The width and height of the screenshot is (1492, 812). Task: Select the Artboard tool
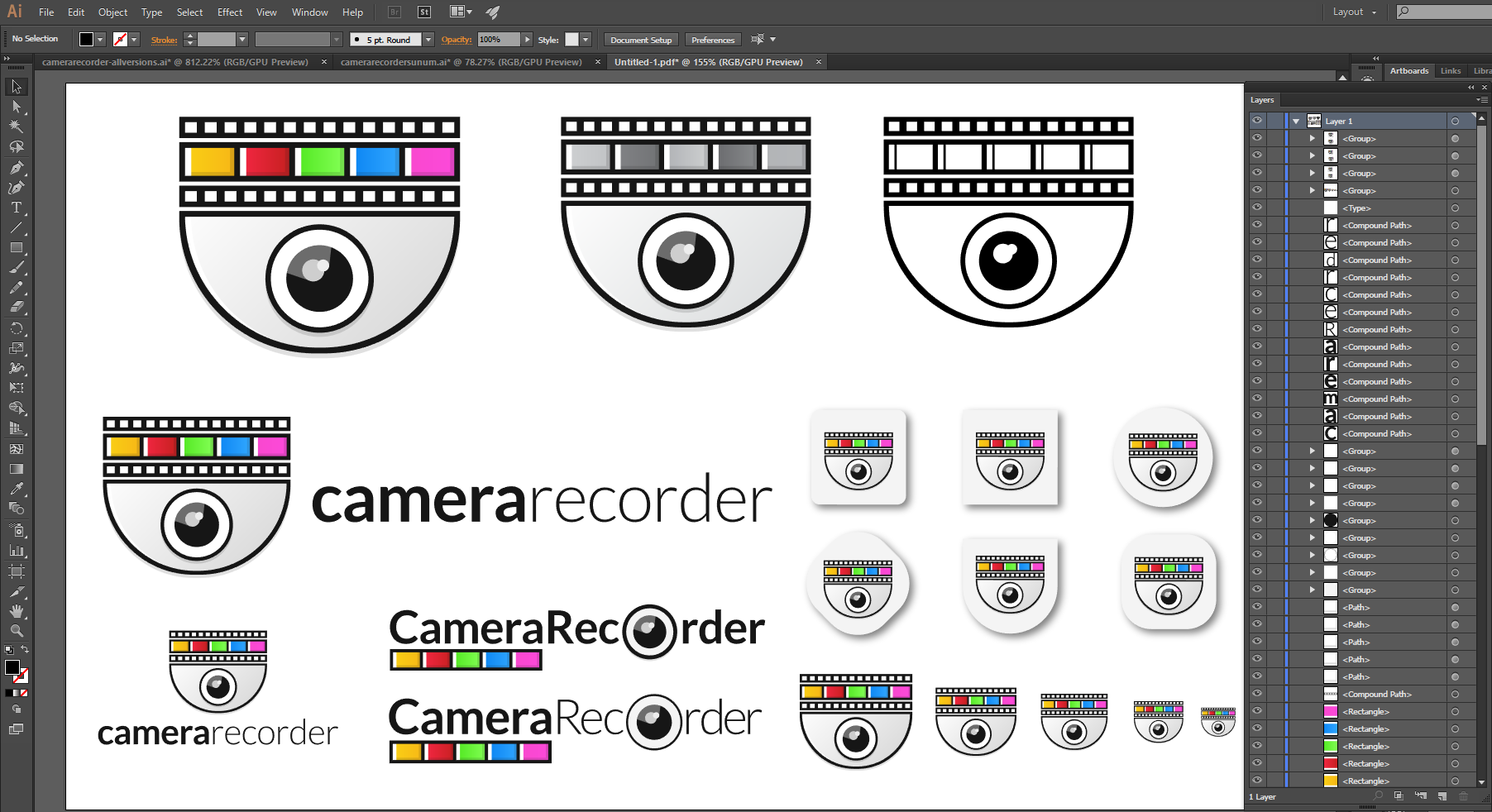click(16, 571)
